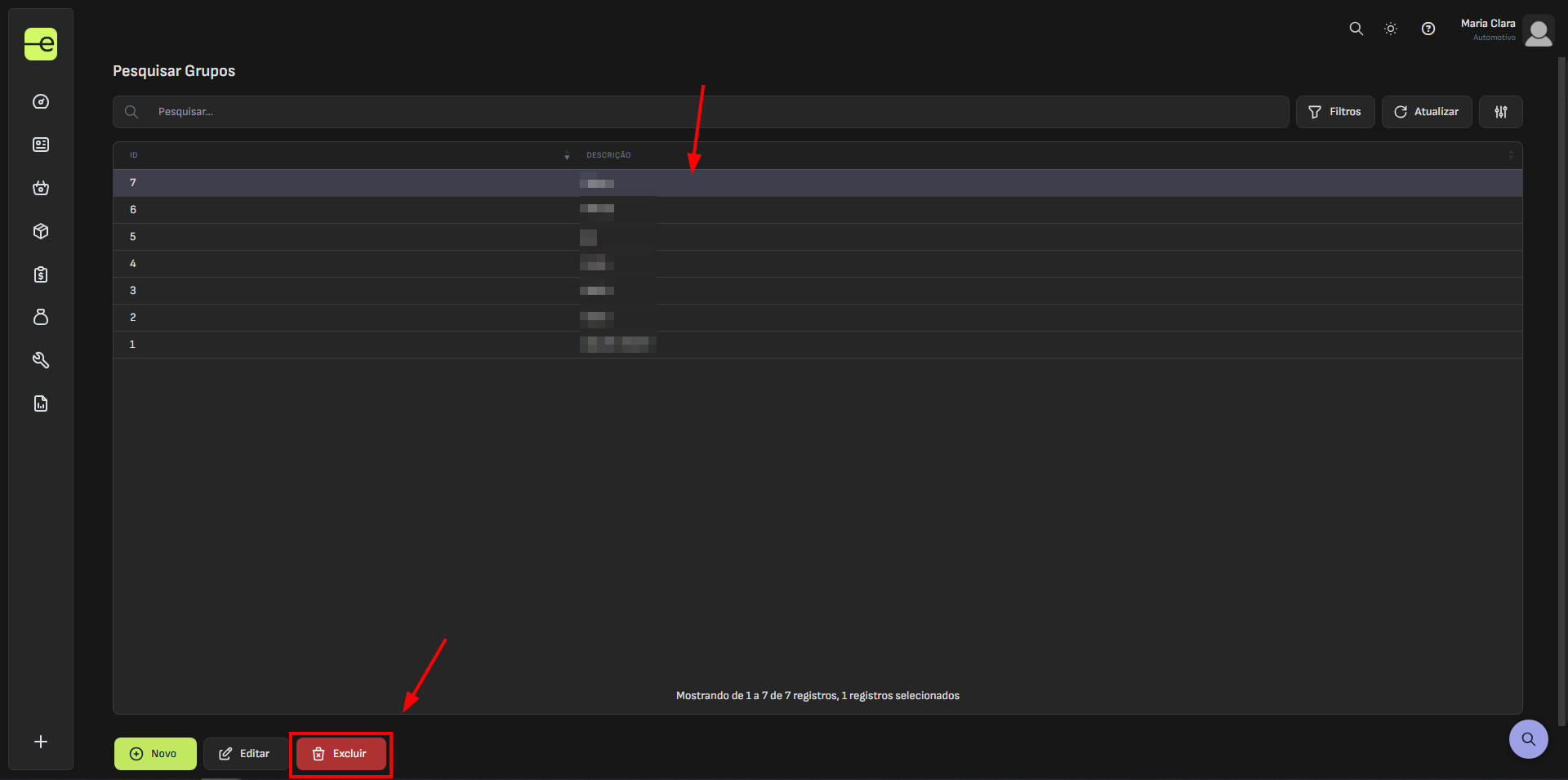This screenshot has height=780, width=1568.
Task: Click the Filtros button
Action: pyautogui.click(x=1335, y=112)
